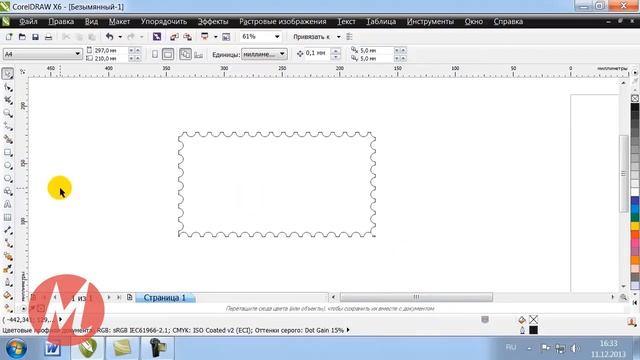Open the Windows Start menu
The height and width of the screenshot is (360, 640).
[16, 348]
